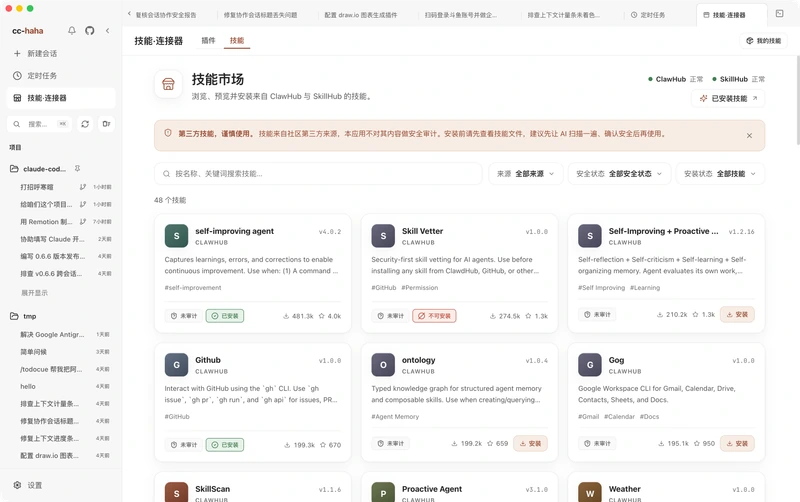The height and width of the screenshot is (502, 800).
Task: Click the skill name search field
Action: (318, 174)
